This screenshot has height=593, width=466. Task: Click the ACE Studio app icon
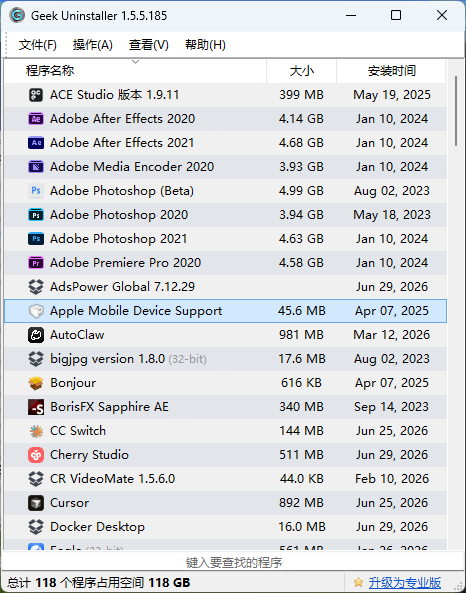click(x=36, y=95)
